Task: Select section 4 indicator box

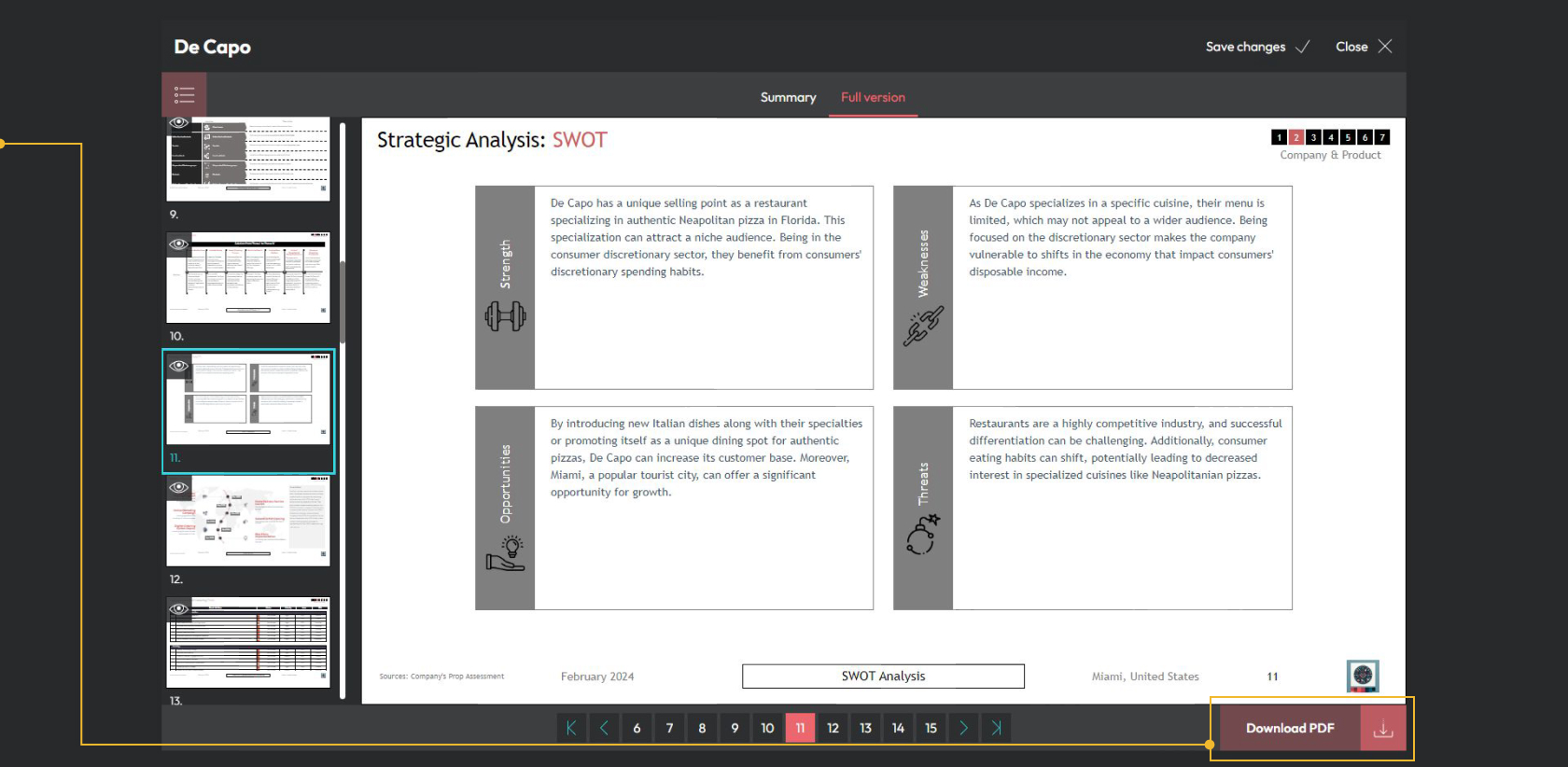Action: pos(1331,137)
